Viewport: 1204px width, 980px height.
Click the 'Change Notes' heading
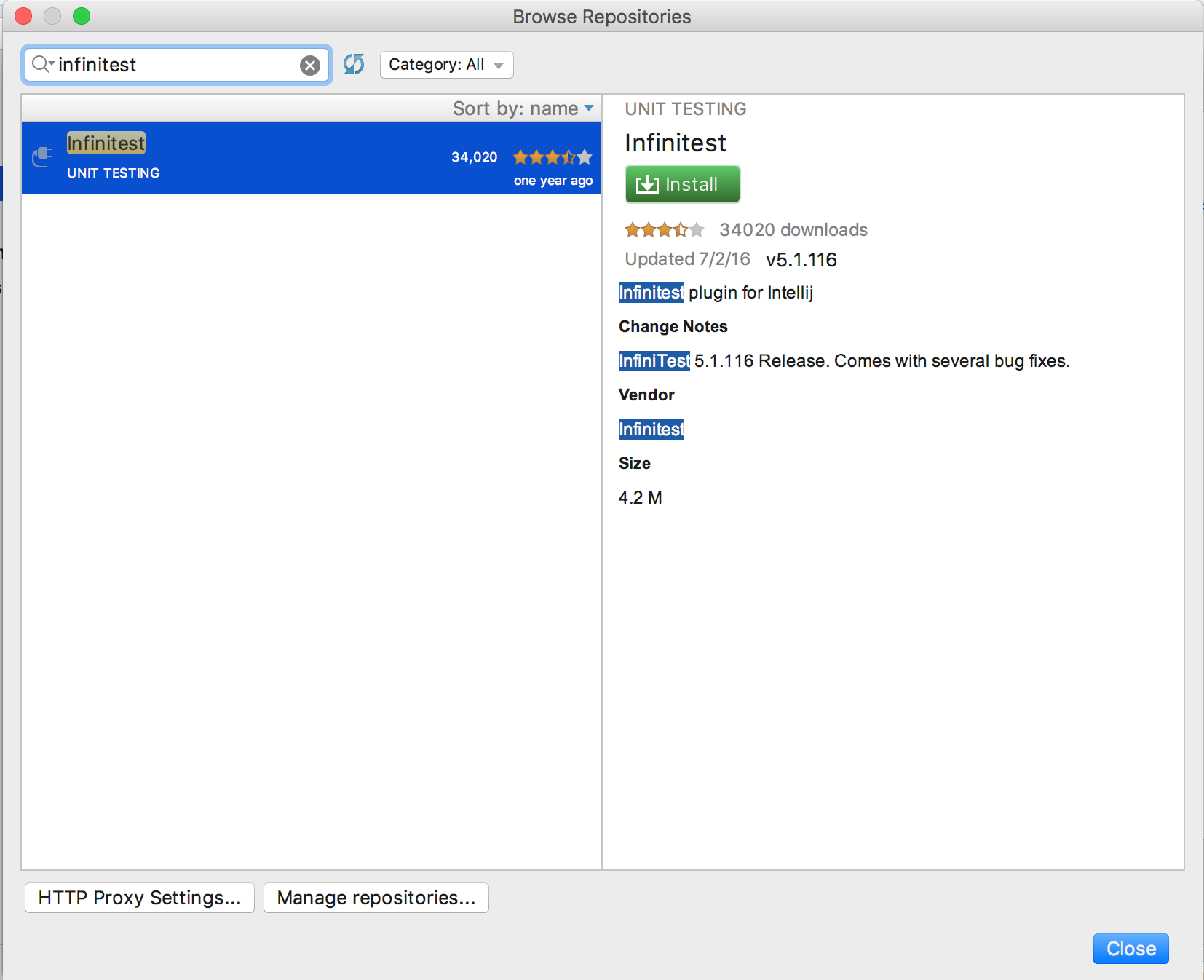click(673, 327)
